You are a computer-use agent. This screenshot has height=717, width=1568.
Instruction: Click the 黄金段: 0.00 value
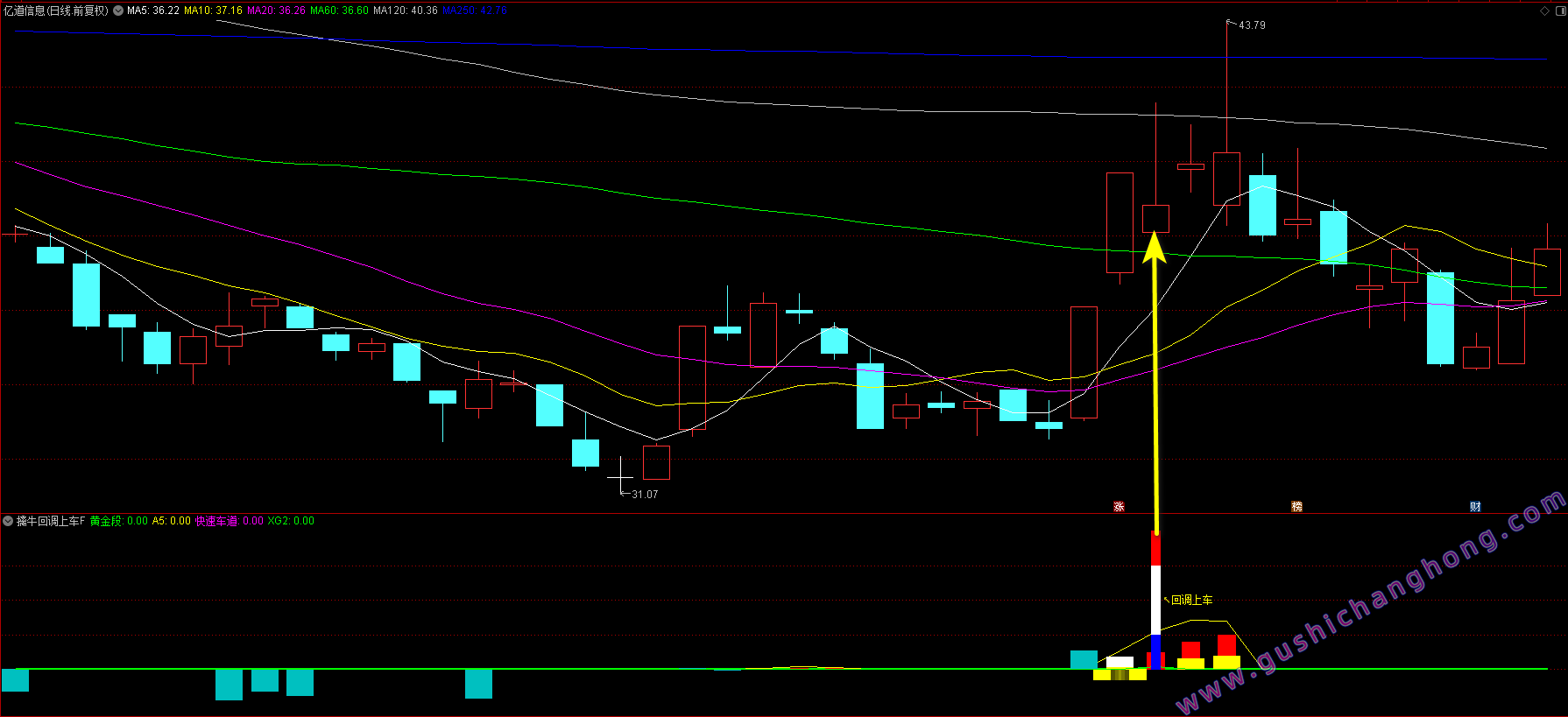(119, 521)
